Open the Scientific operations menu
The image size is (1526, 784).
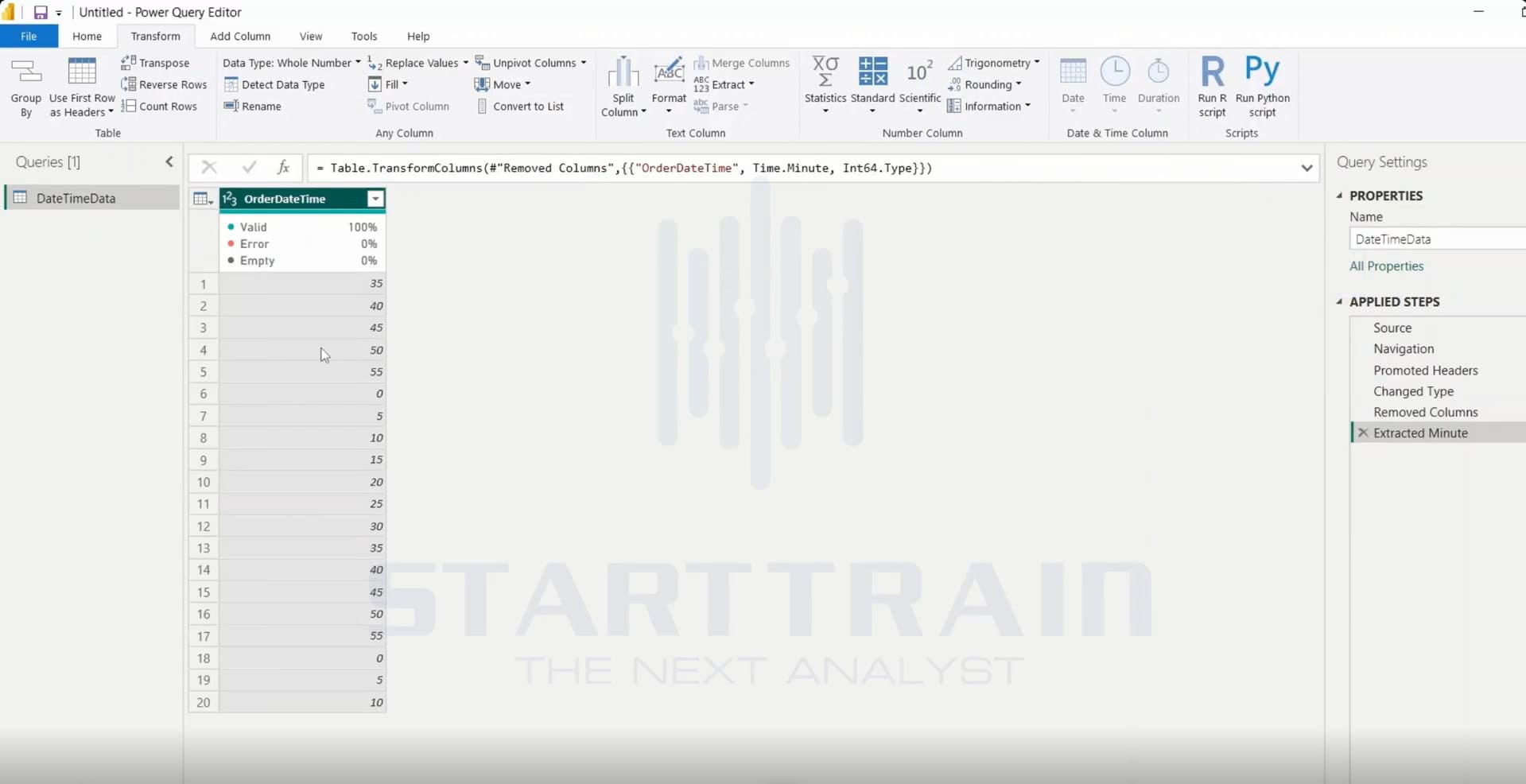pos(920,85)
